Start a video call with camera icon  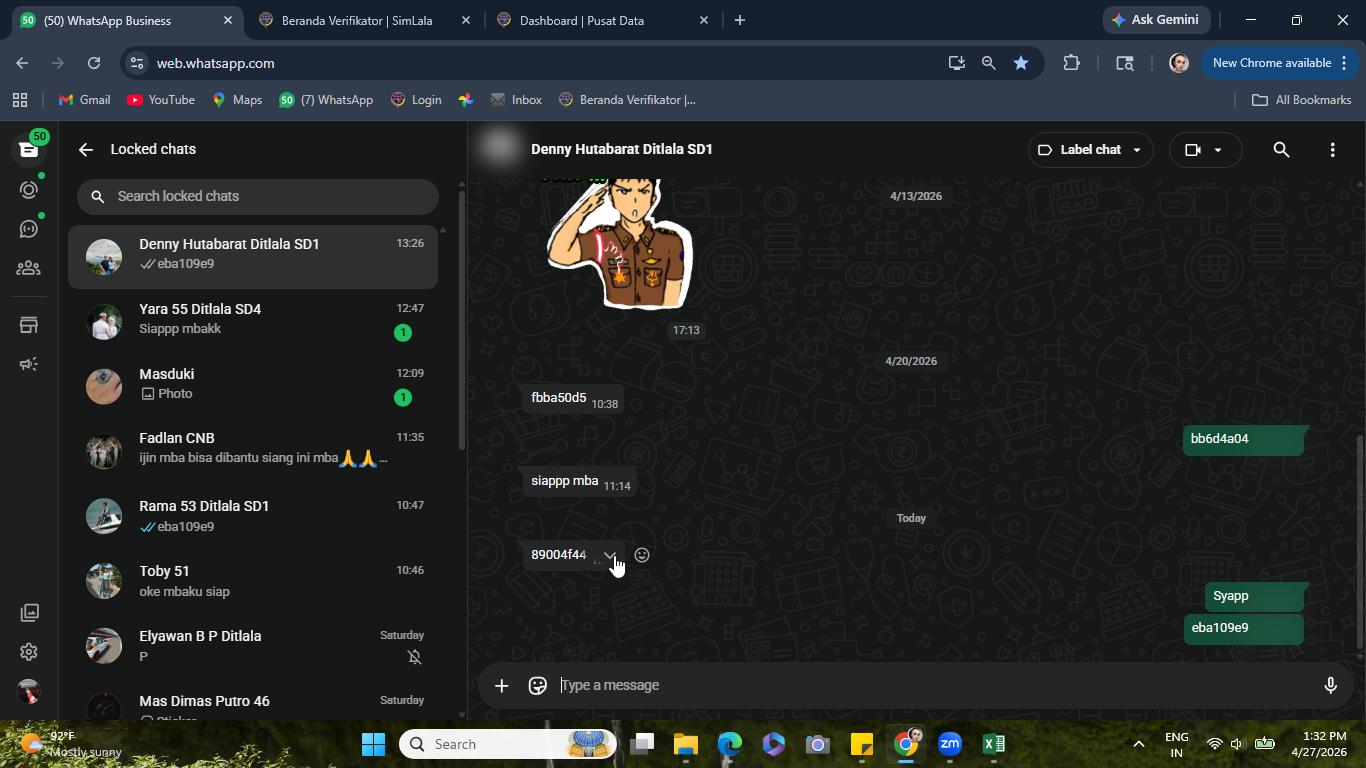click(x=1193, y=149)
